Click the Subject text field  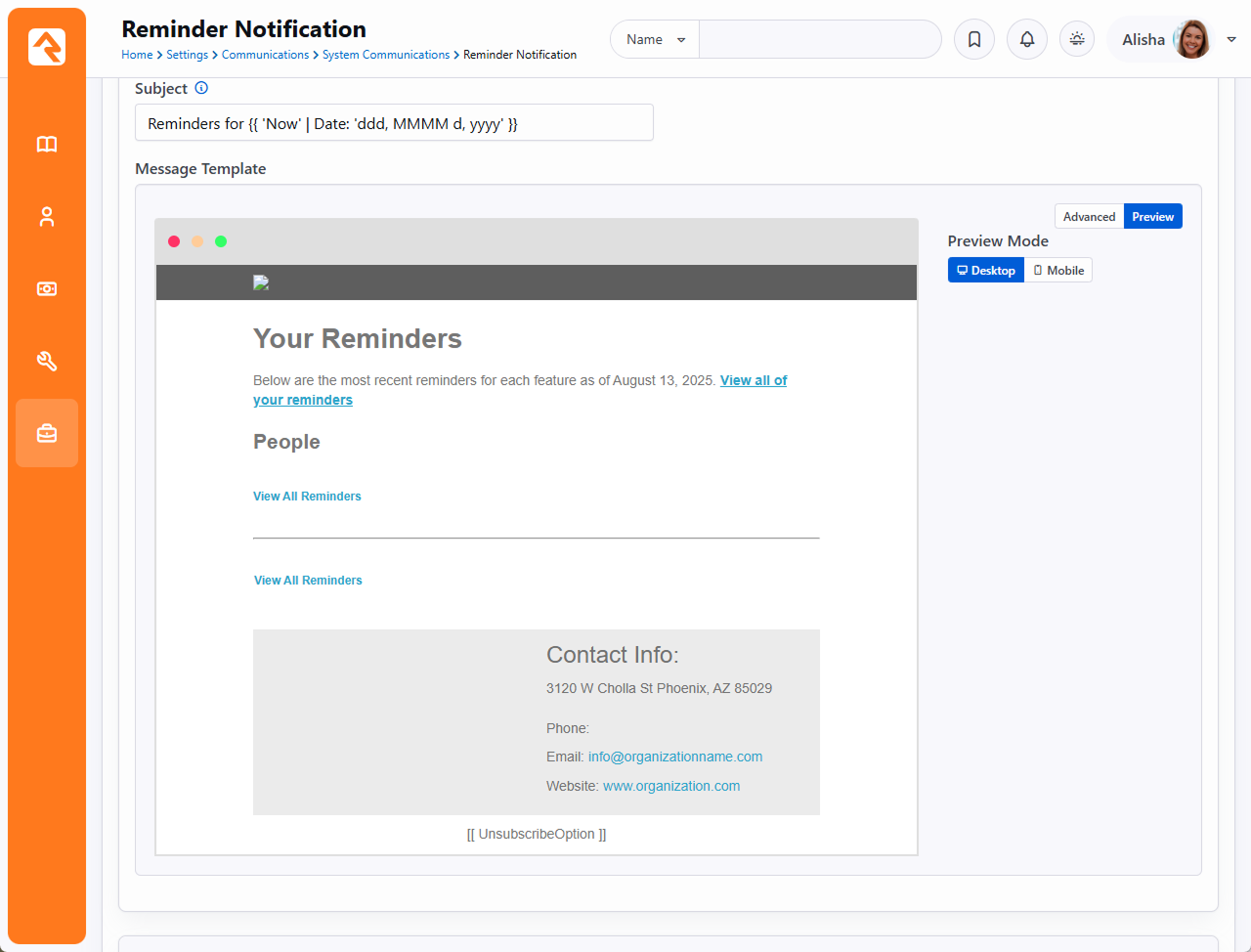(x=394, y=123)
